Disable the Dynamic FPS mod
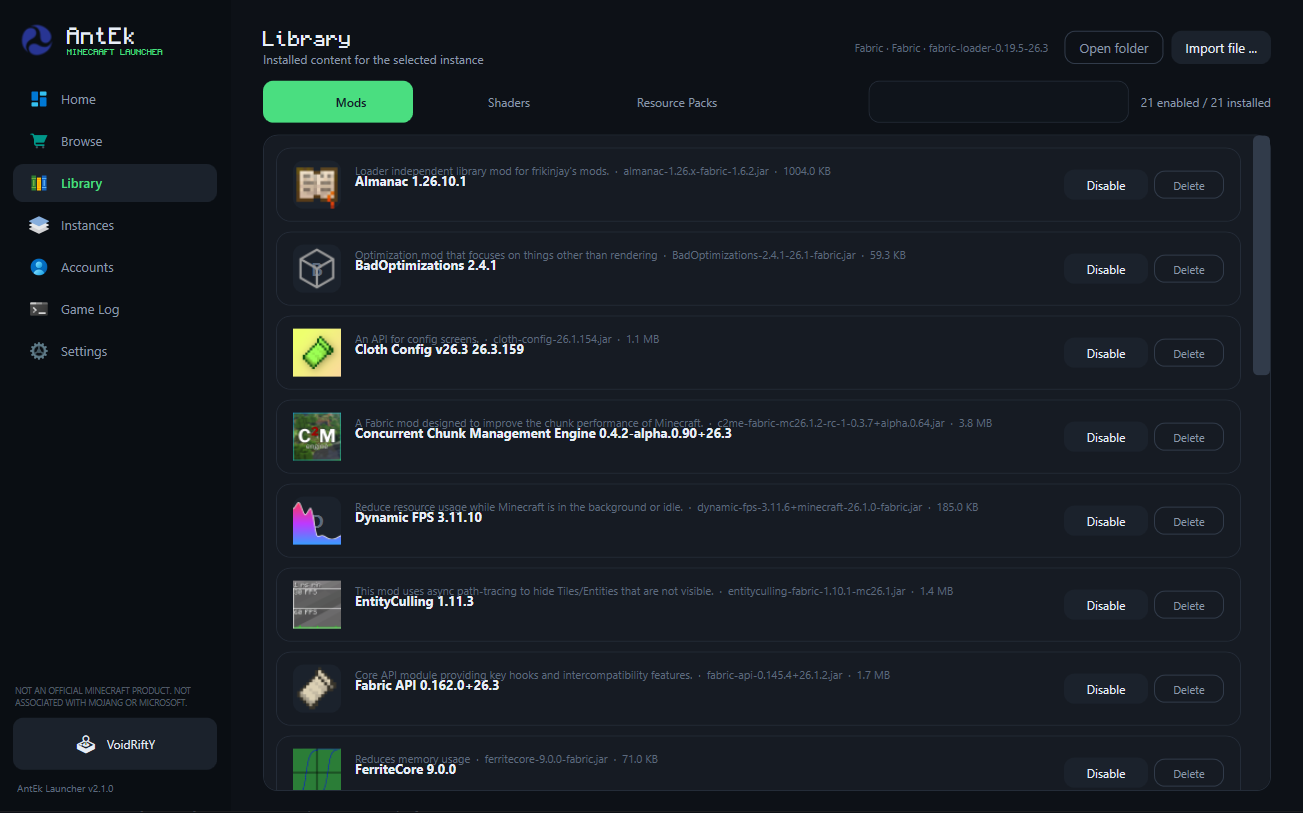 (1106, 521)
